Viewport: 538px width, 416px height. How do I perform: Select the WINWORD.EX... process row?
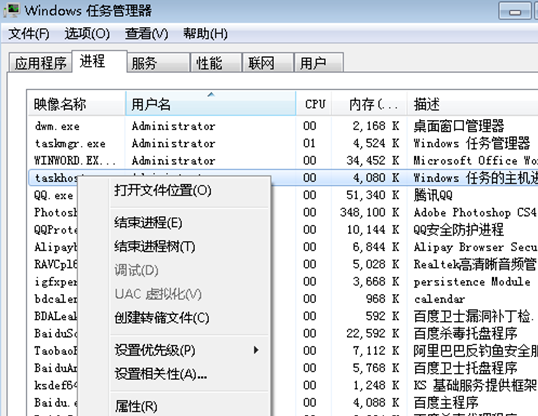coord(283,161)
